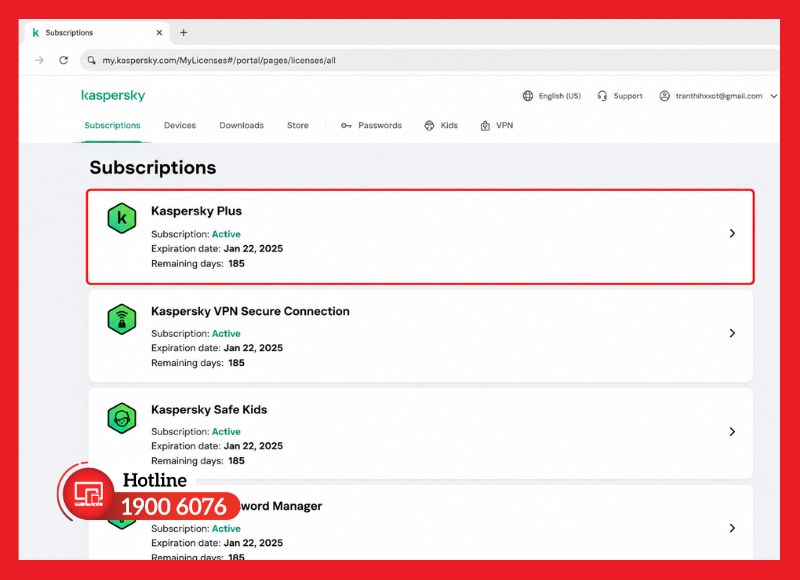Open Password Manager details chevron

pyautogui.click(x=732, y=528)
